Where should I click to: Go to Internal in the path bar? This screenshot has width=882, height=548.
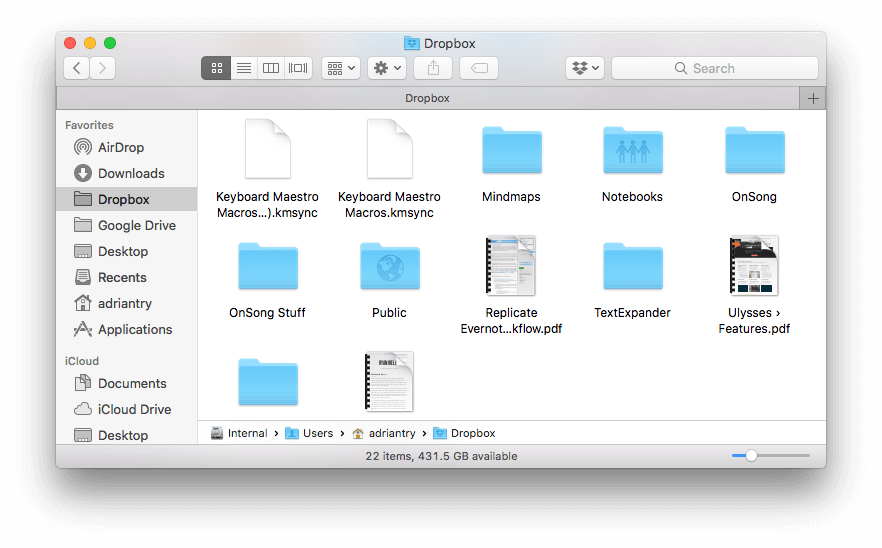(x=239, y=433)
